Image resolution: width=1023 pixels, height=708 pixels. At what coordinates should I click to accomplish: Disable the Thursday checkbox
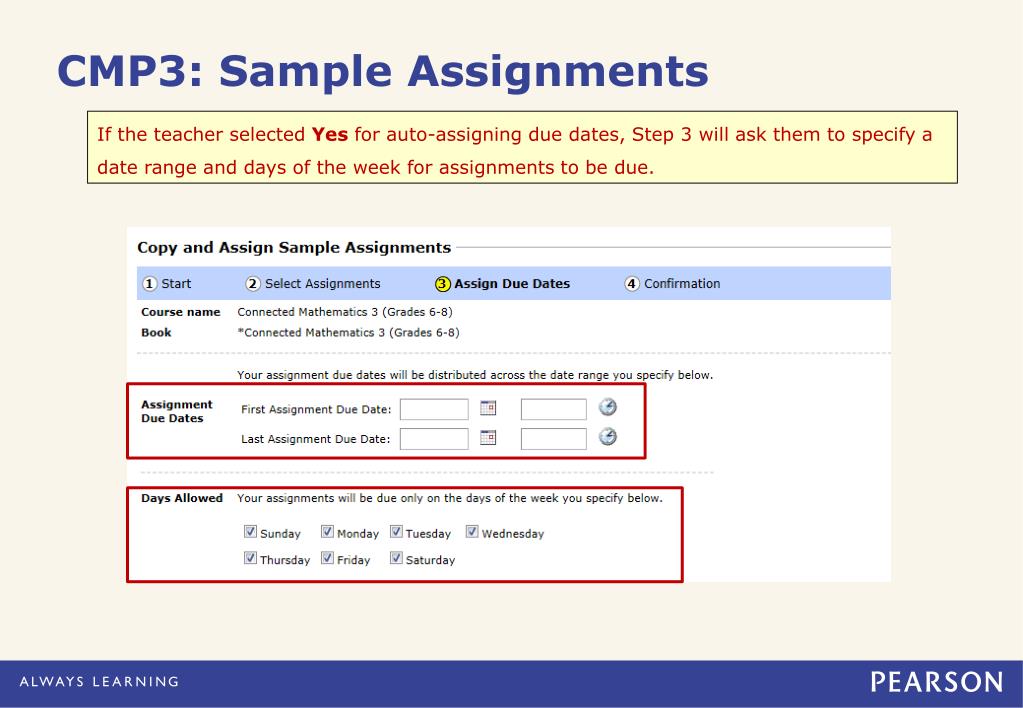coord(251,558)
